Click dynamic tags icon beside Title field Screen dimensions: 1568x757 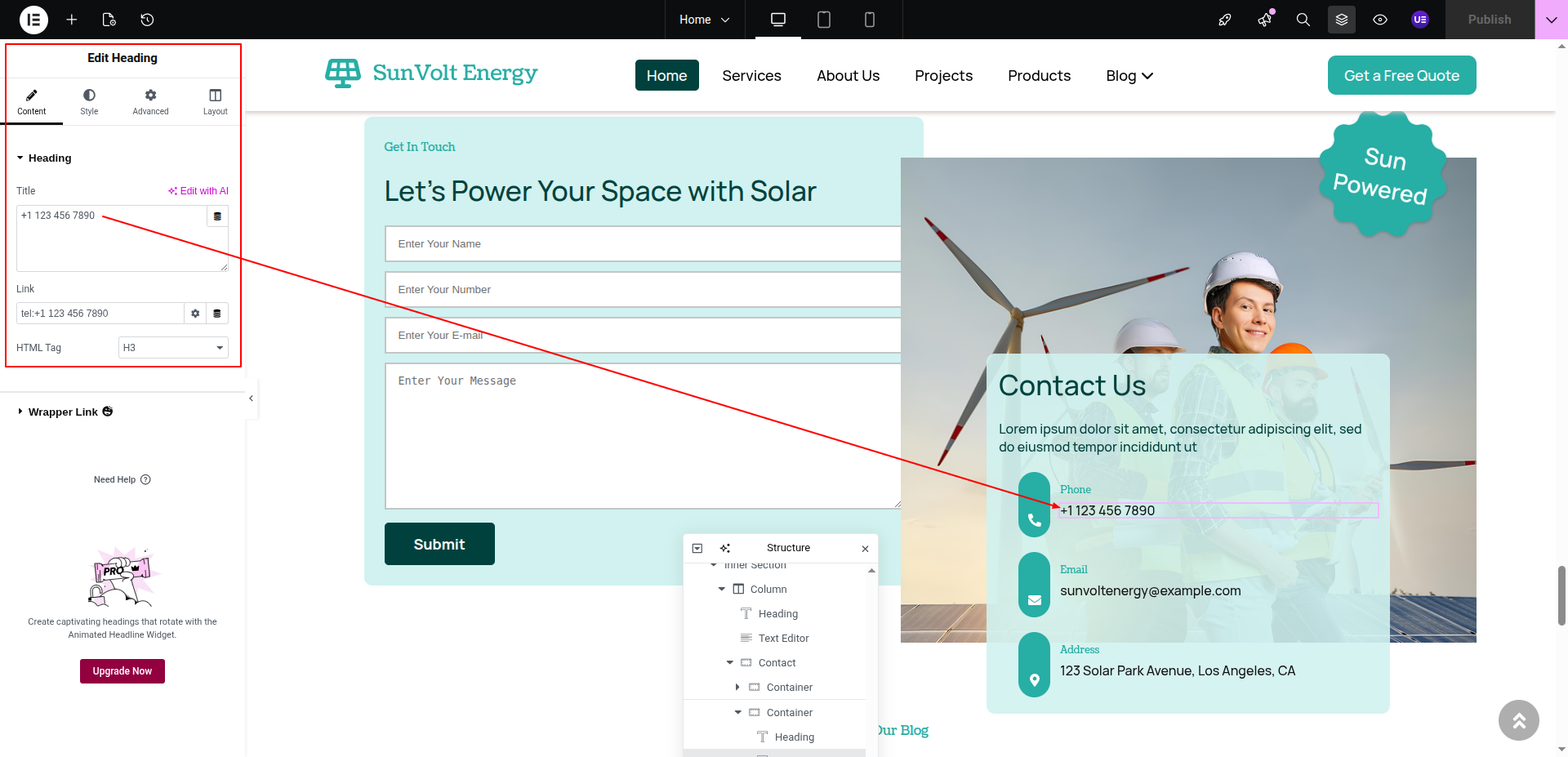[x=217, y=216]
